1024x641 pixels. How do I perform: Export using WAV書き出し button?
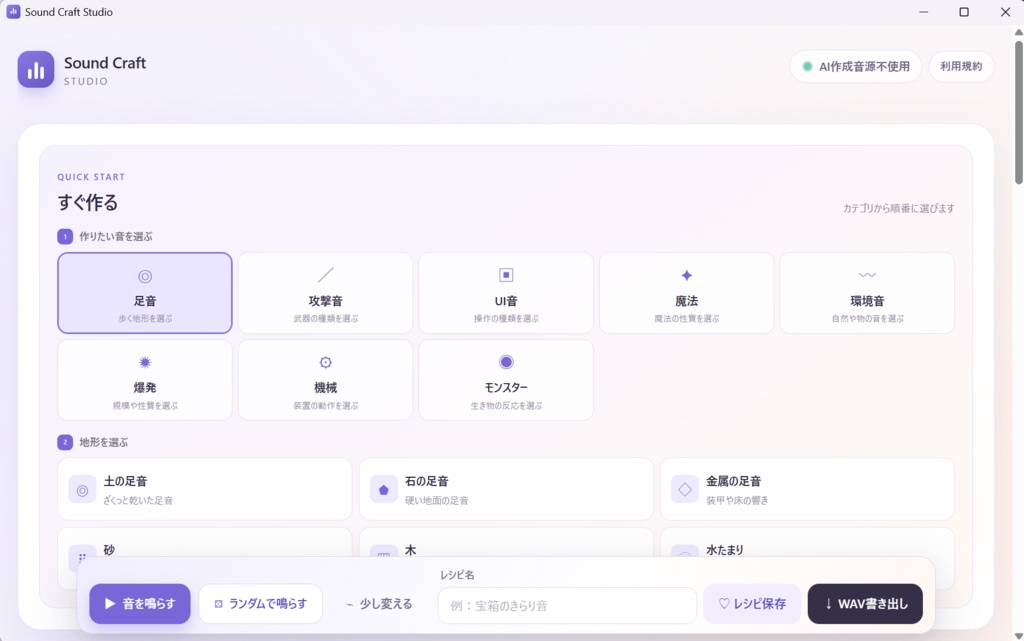click(x=865, y=604)
